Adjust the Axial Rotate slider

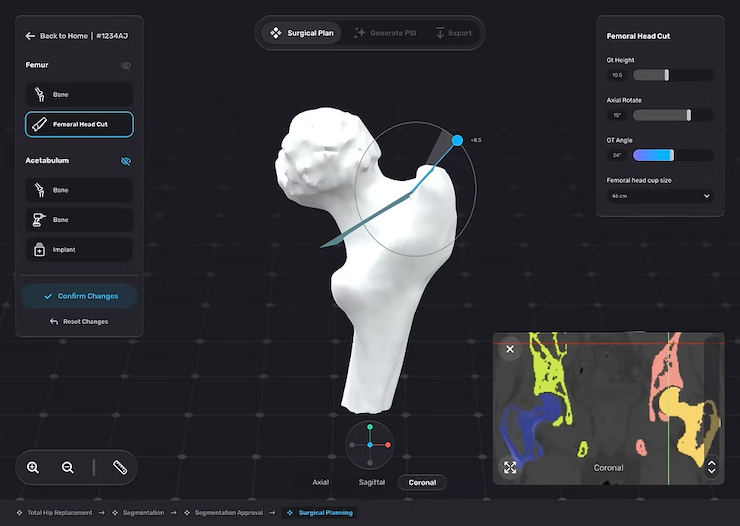coord(673,115)
